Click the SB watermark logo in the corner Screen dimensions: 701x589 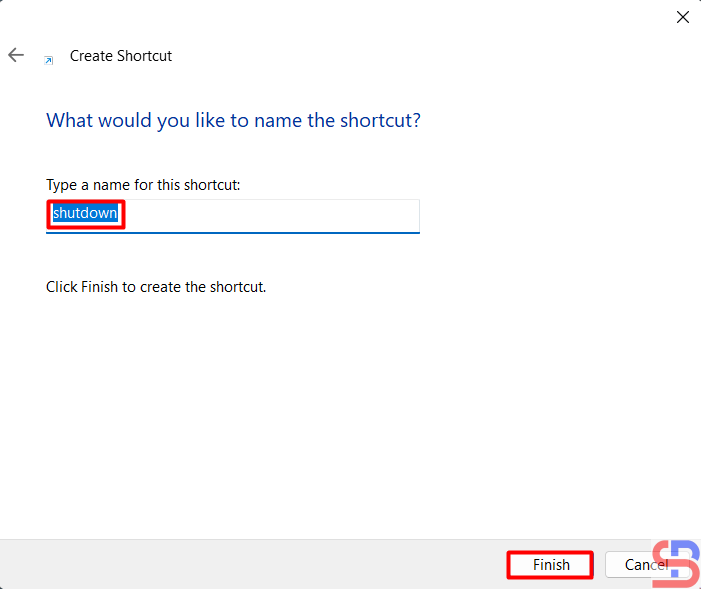(x=676, y=564)
